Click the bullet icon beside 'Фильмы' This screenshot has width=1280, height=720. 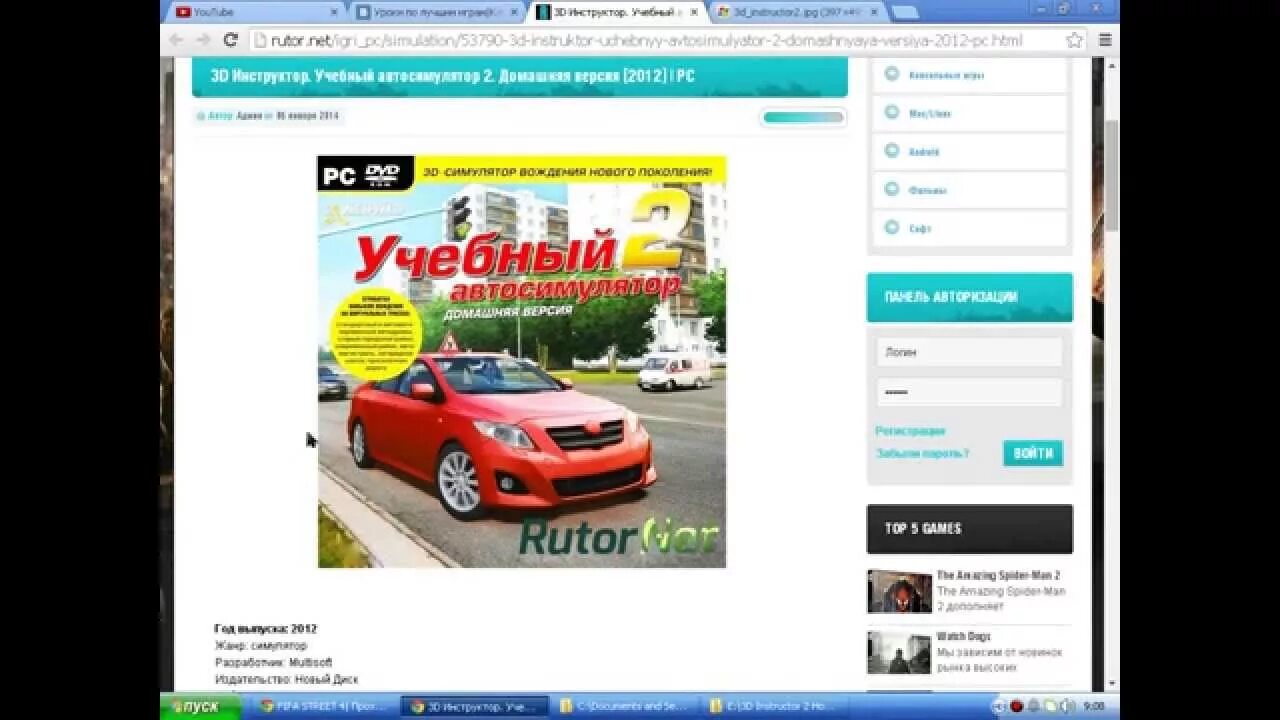[891, 189]
